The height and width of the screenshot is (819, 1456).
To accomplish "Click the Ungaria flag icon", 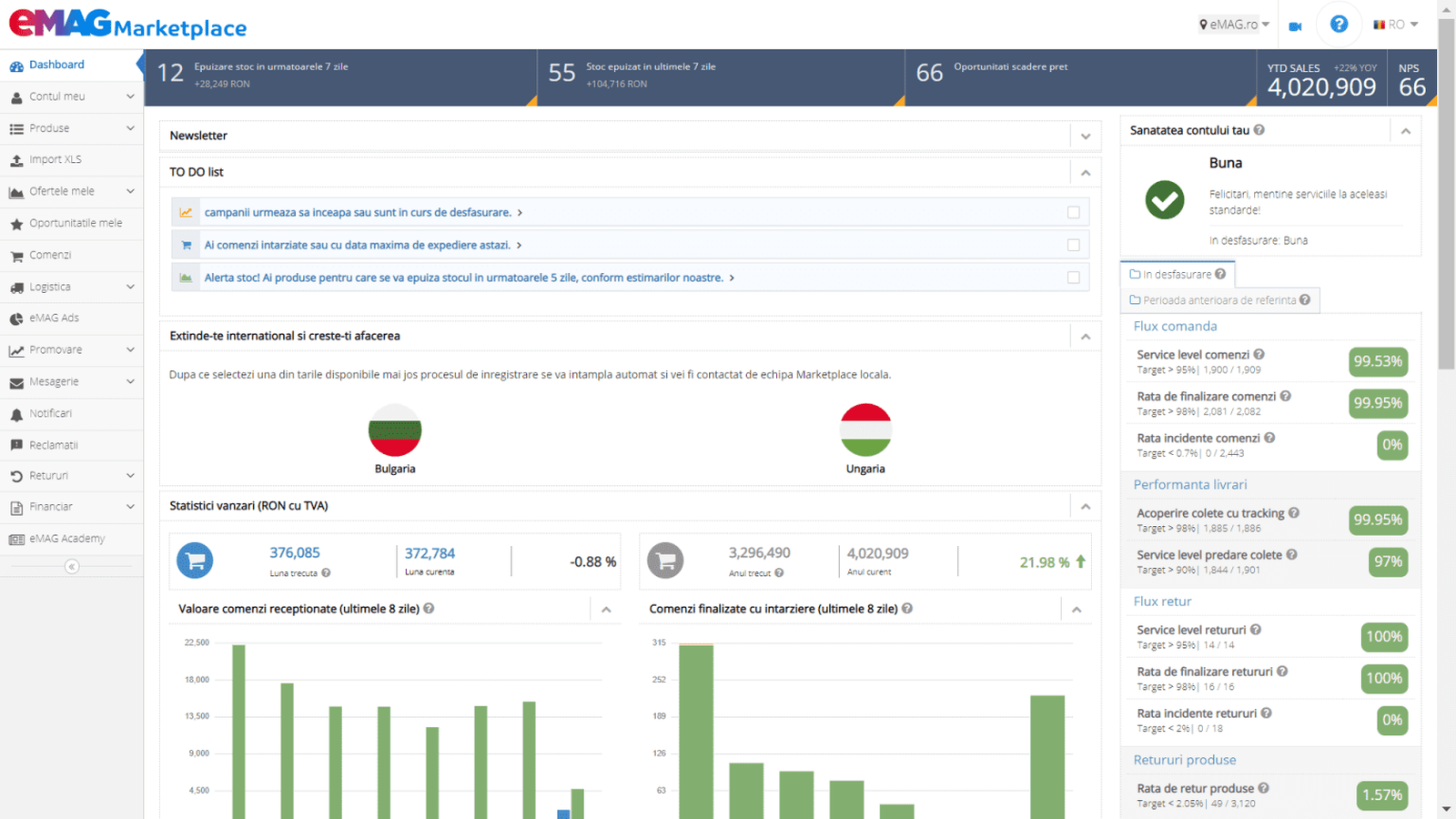I will [865, 430].
